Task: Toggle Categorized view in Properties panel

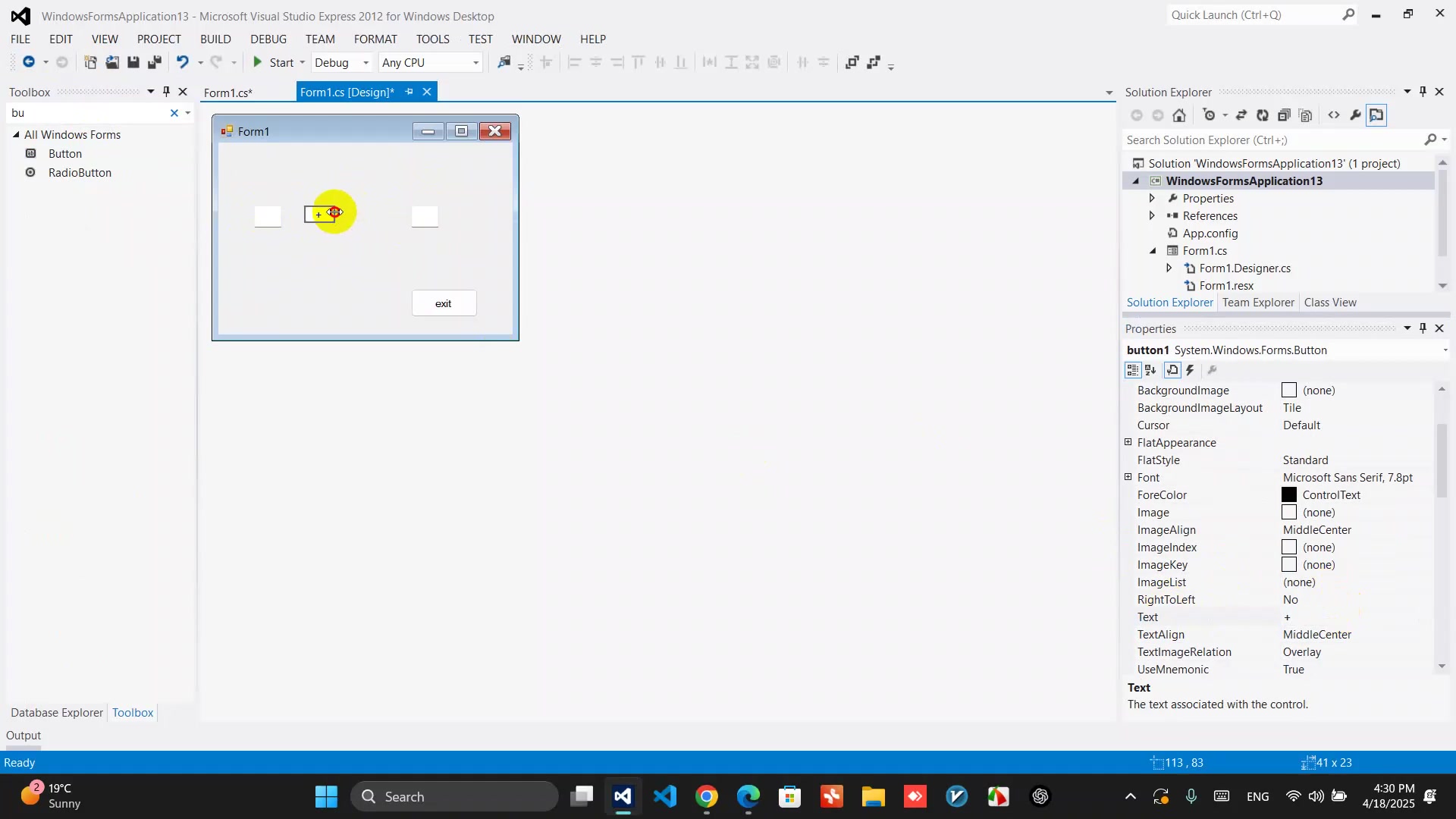Action: point(1132,370)
